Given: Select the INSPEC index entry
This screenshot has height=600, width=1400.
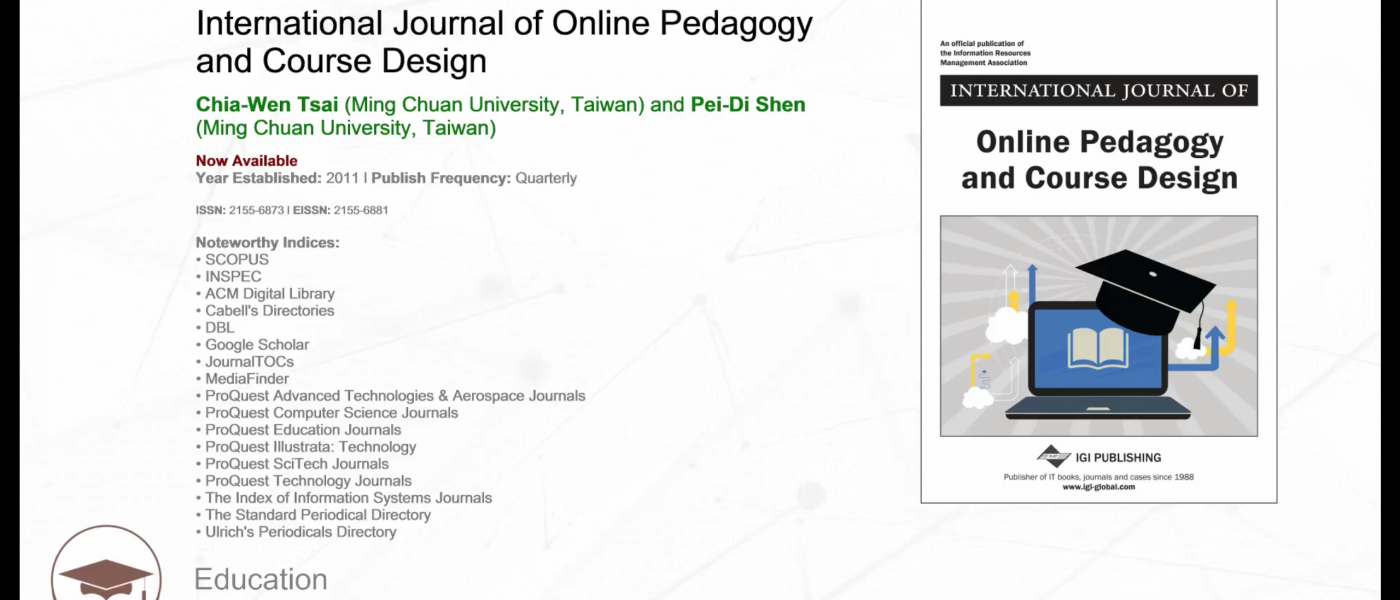Looking at the screenshot, I should tap(233, 277).
